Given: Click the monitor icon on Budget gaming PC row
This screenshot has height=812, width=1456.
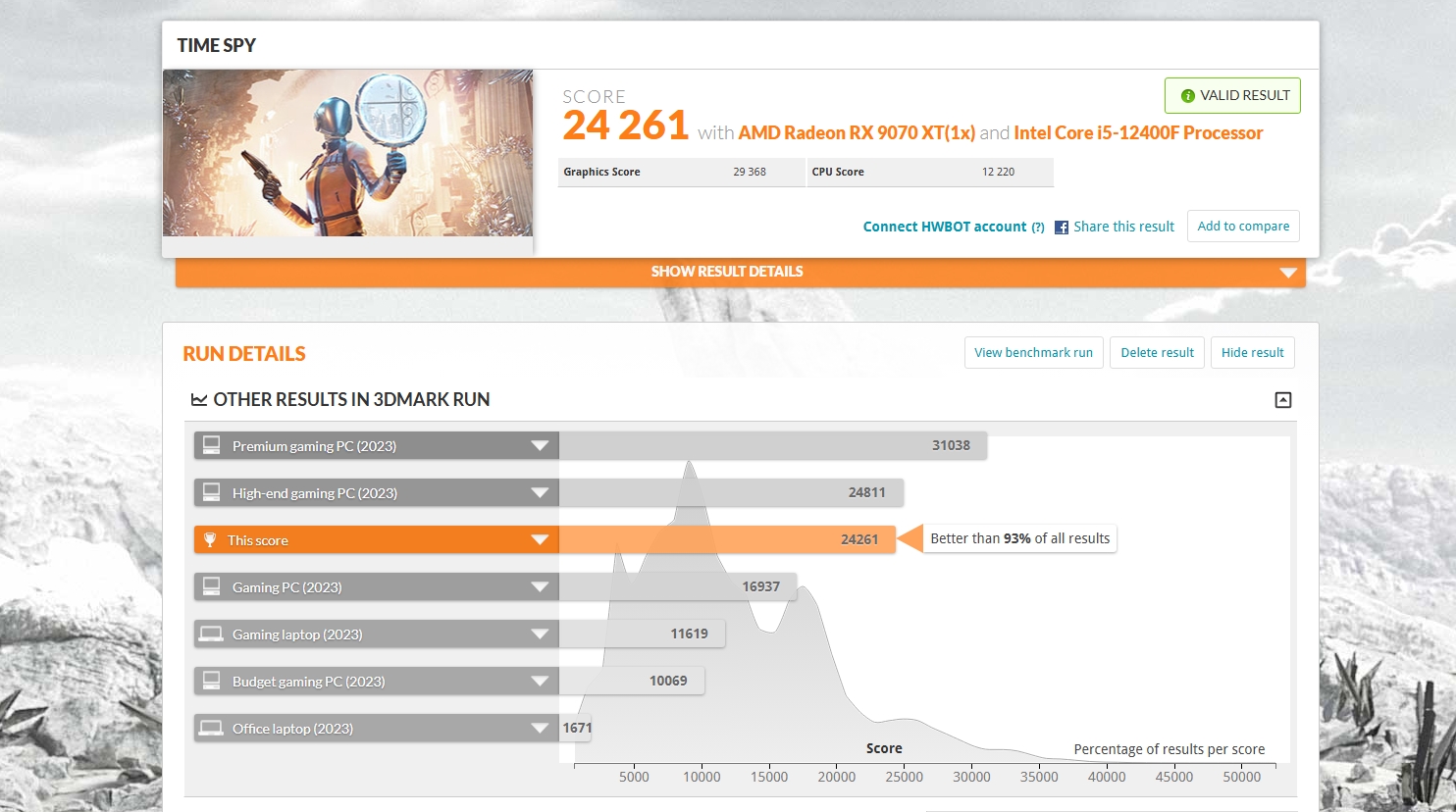Looking at the screenshot, I should click(x=211, y=681).
